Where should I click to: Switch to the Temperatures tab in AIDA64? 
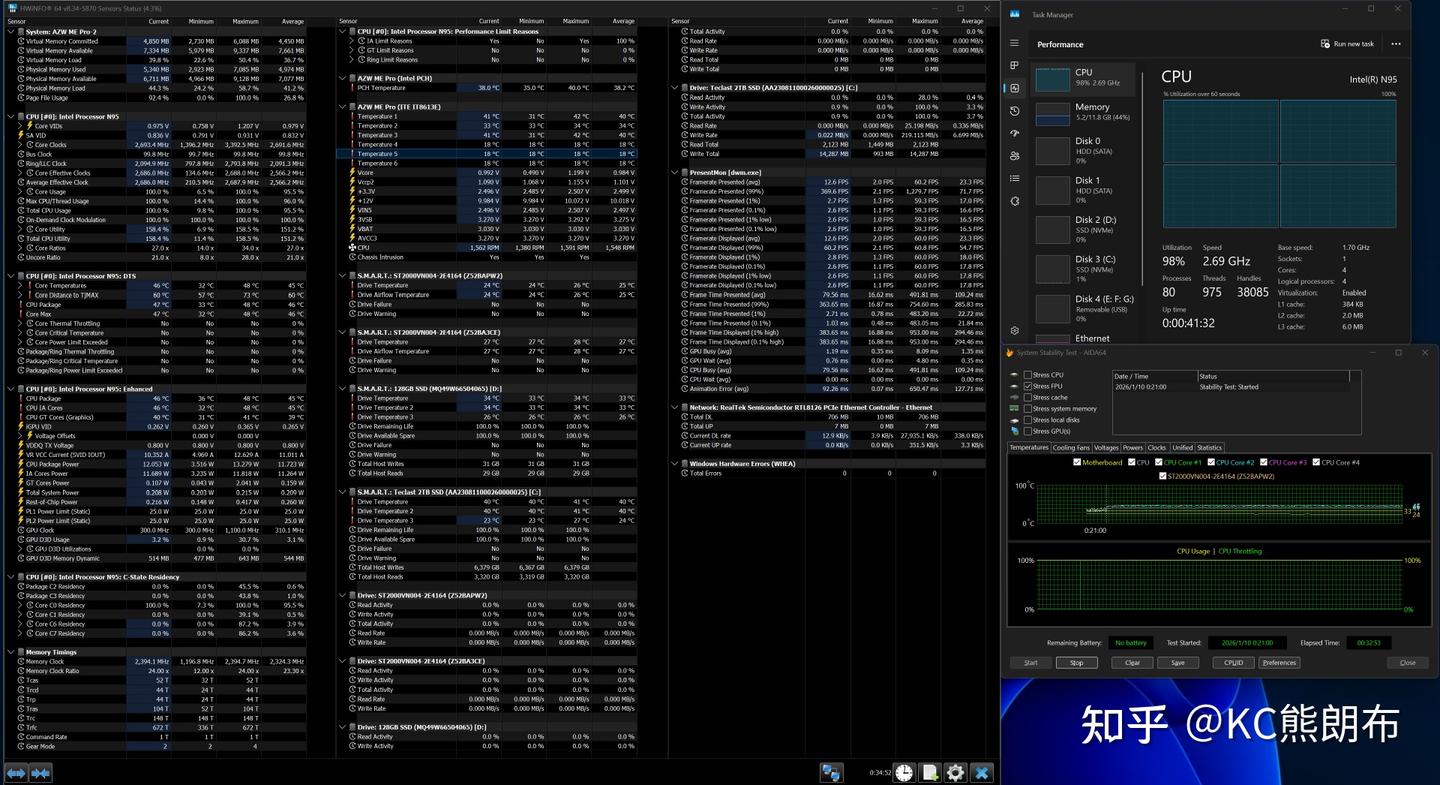click(1029, 448)
